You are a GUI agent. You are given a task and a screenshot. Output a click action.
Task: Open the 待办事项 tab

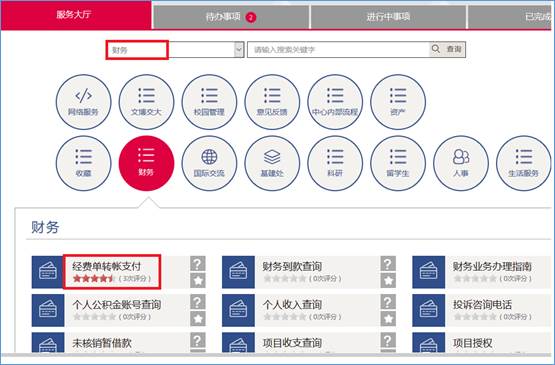[231, 17]
